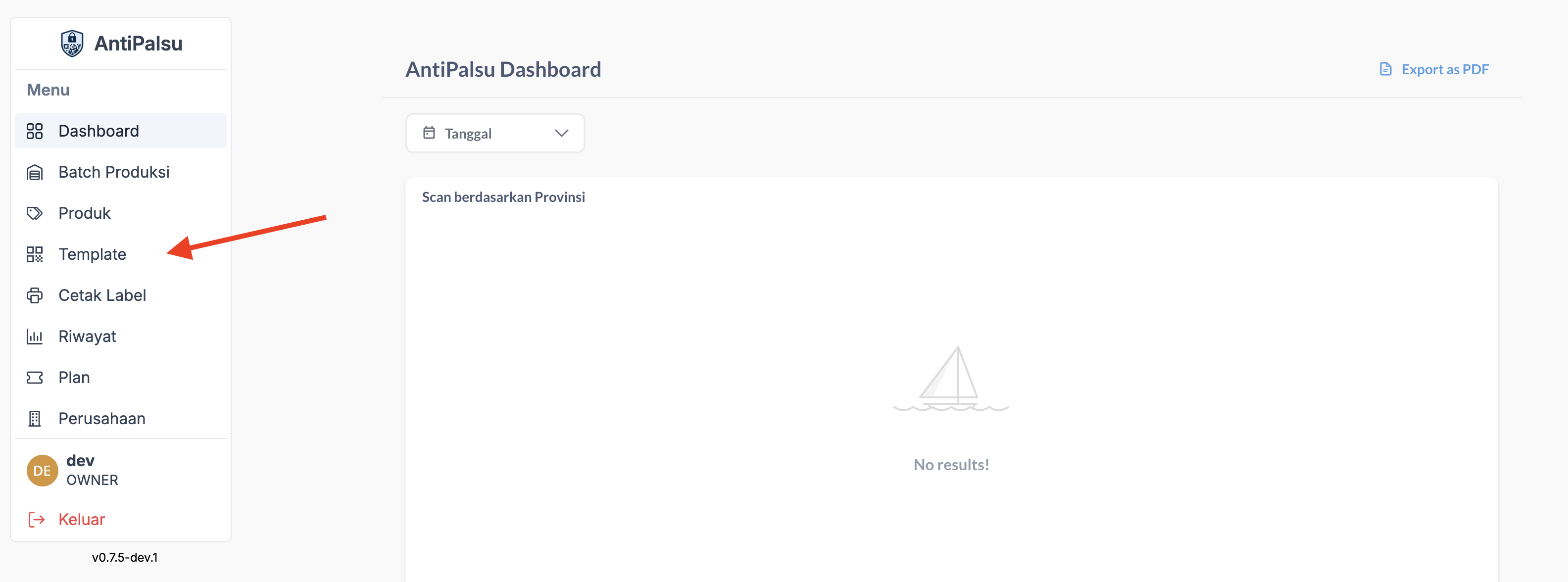Click the Riwayat bar chart icon

(35, 337)
